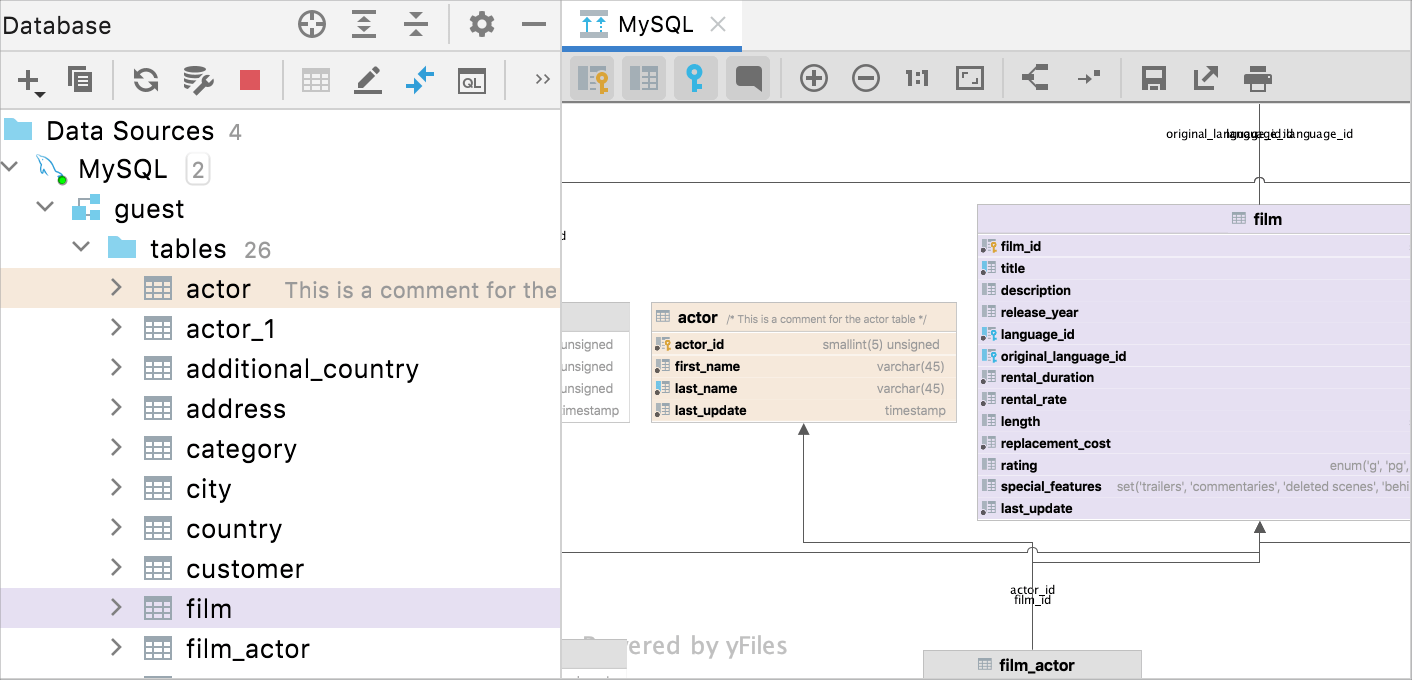Collapse the MySQL data source node
The width and height of the screenshot is (1412, 680).
(x=11, y=167)
